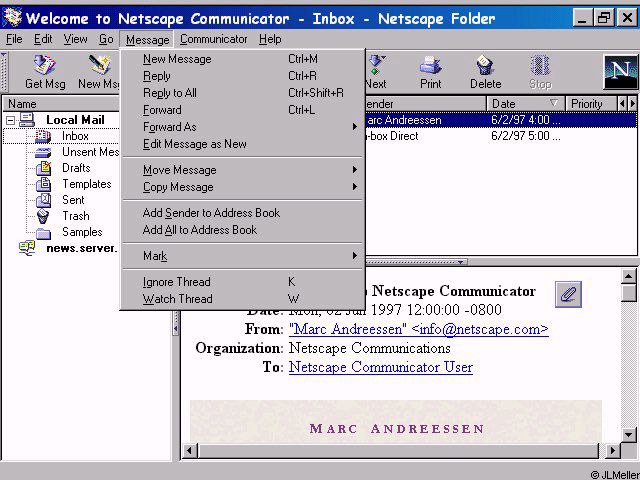The image size is (640, 480).
Task: Click the attachment paperclip icon
Action: [568, 294]
